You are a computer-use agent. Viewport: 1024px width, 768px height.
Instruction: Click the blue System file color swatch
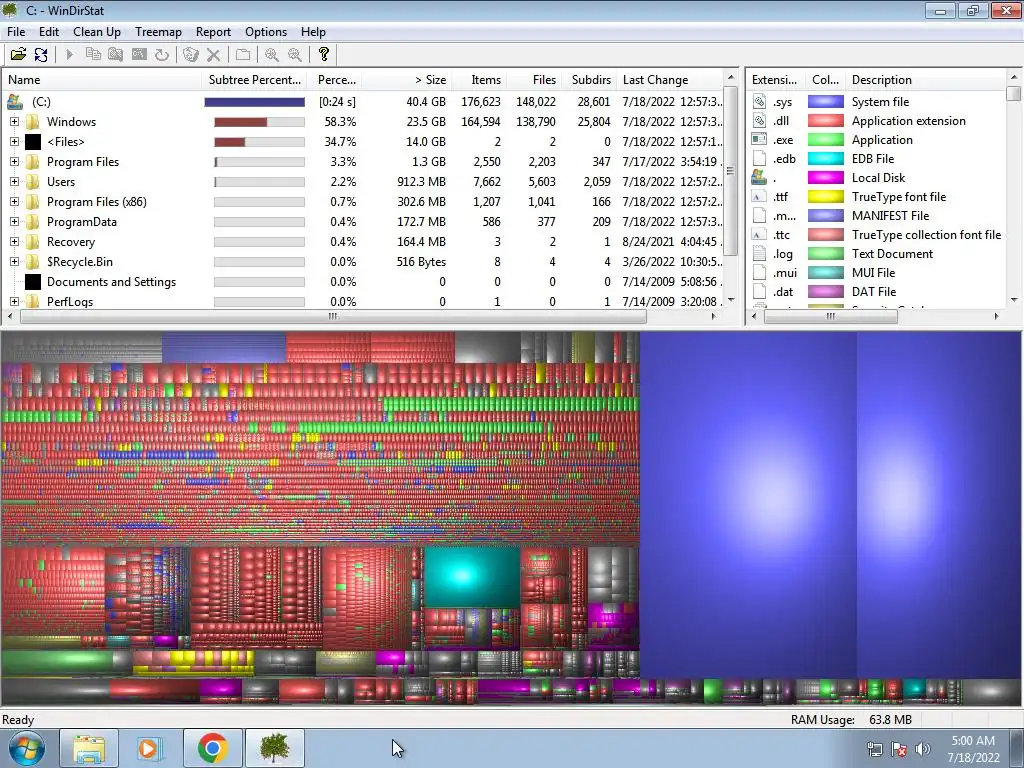(825, 102)
